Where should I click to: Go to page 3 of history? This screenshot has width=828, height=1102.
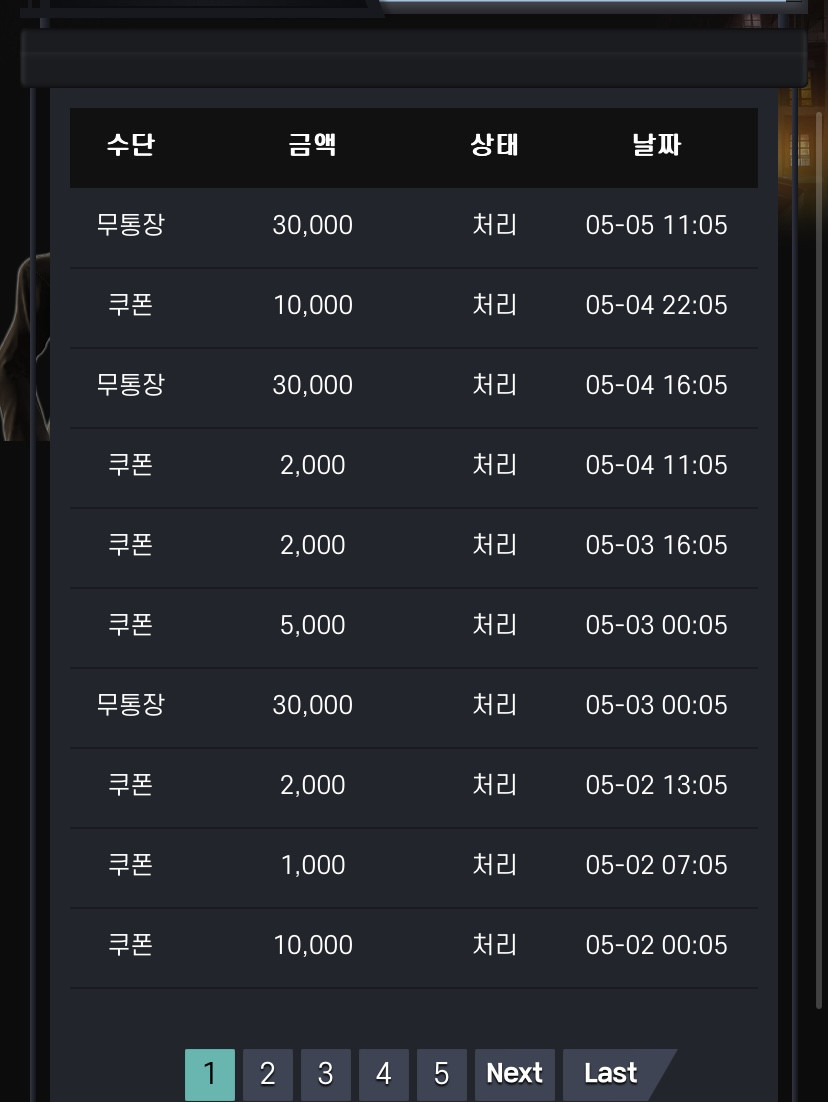(325, 1074)
